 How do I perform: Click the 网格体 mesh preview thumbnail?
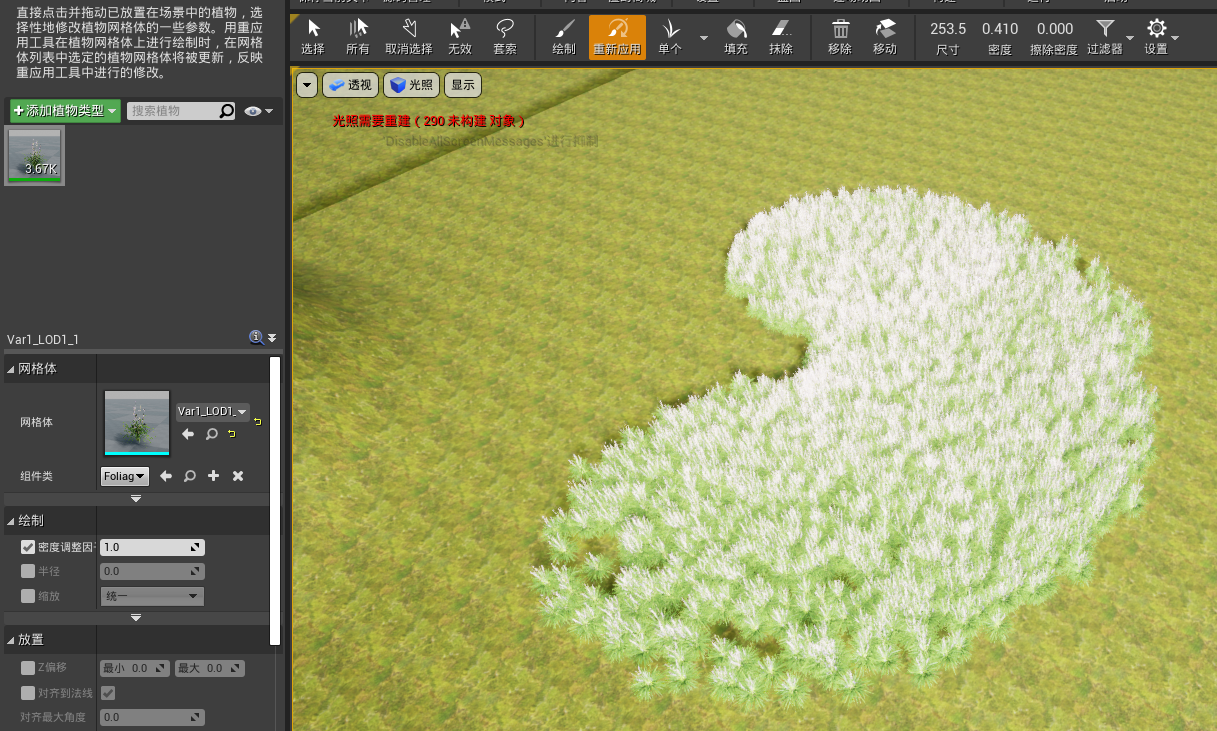tap(137, 423)
